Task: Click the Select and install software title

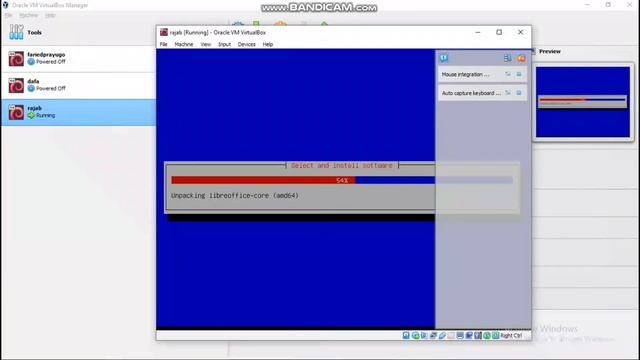Action: 342,165
